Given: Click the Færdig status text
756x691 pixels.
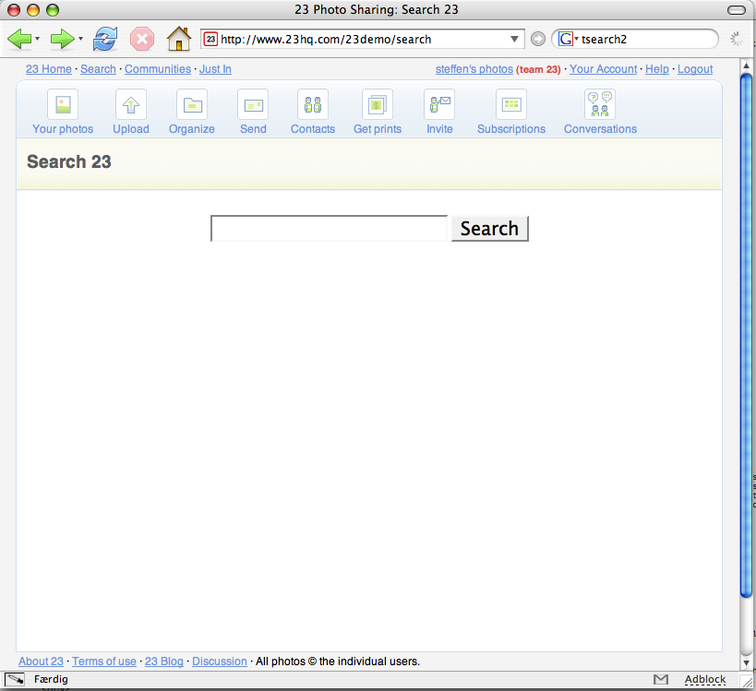Looking at the screenshot, I should pos(51,679).
